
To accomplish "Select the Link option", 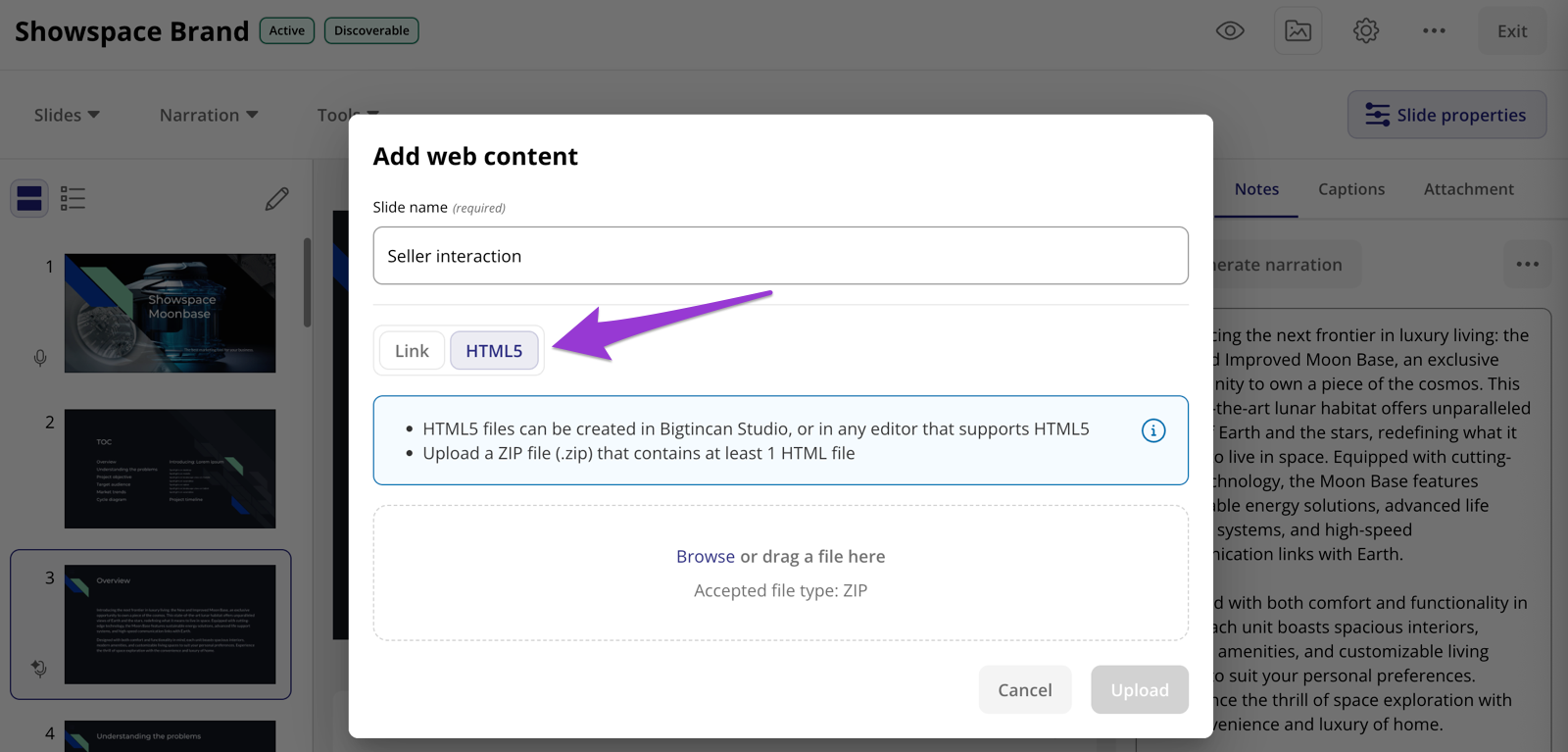I will click(x=412, y=351).
